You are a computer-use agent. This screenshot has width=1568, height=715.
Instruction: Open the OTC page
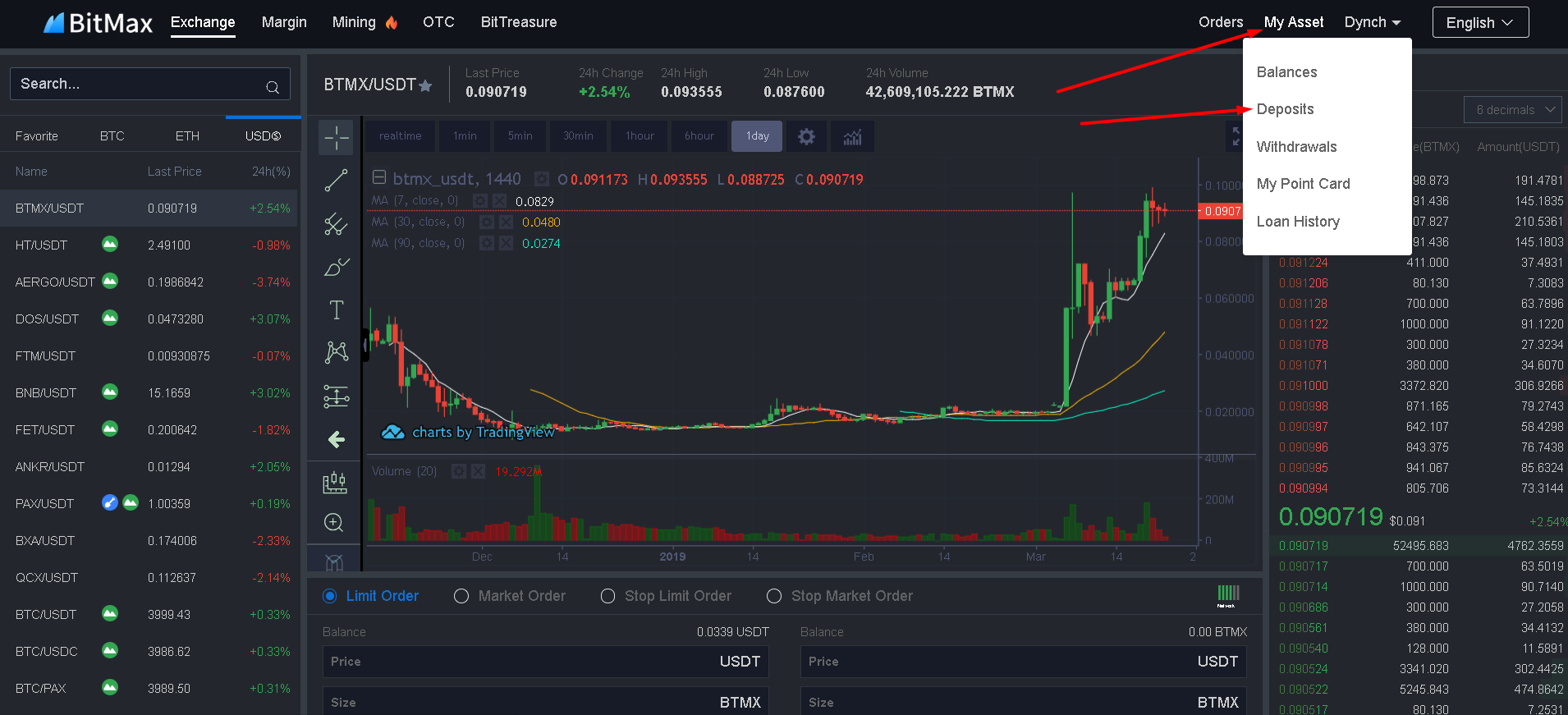tap(438, 22)
